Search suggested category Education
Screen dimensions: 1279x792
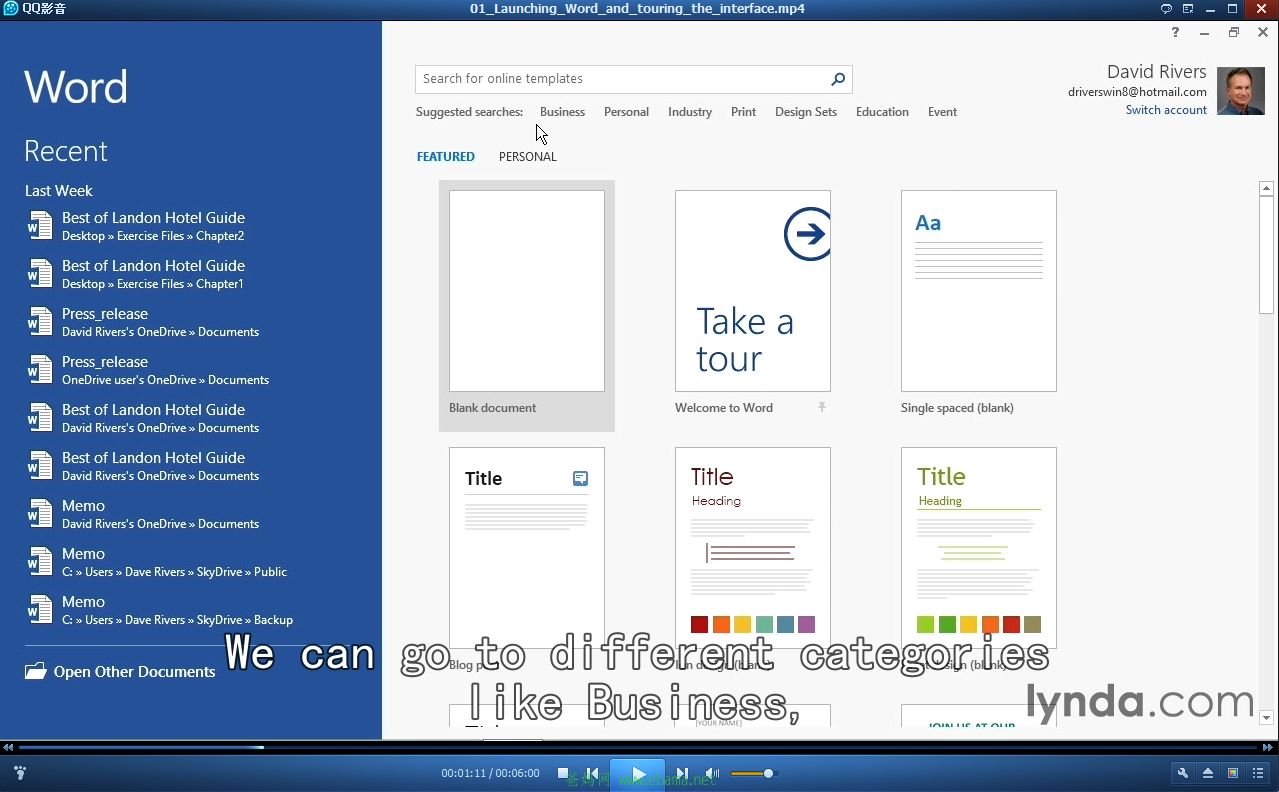tap(882, 112)
